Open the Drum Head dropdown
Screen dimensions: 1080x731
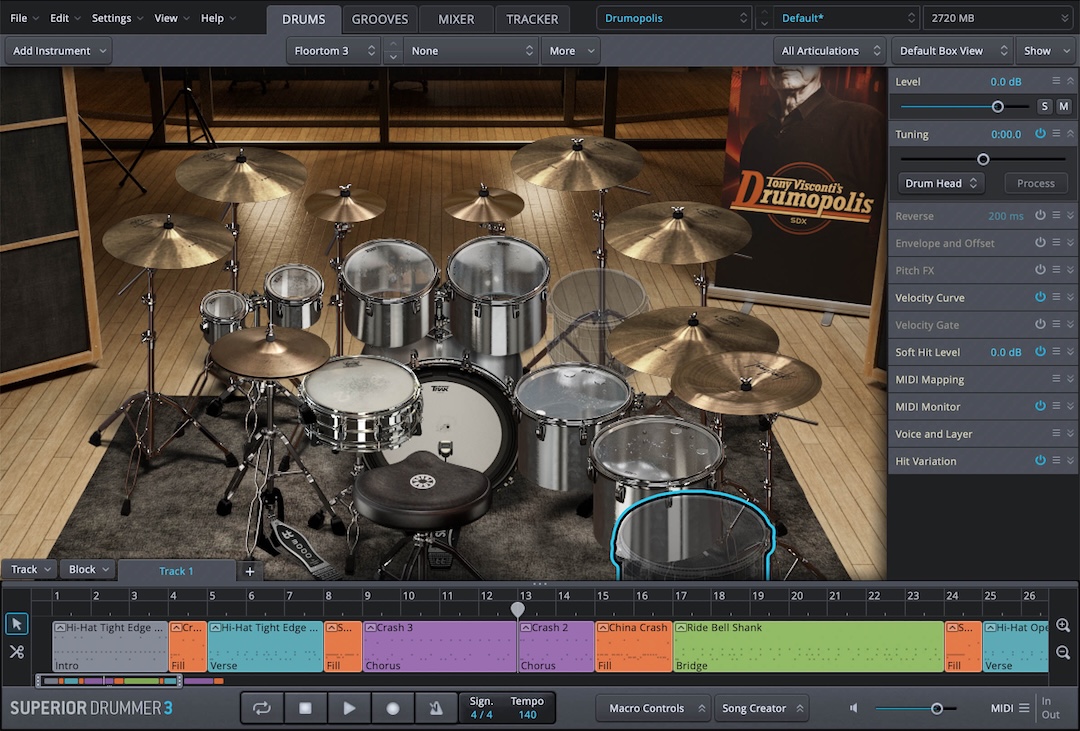(x=939, y=183)
